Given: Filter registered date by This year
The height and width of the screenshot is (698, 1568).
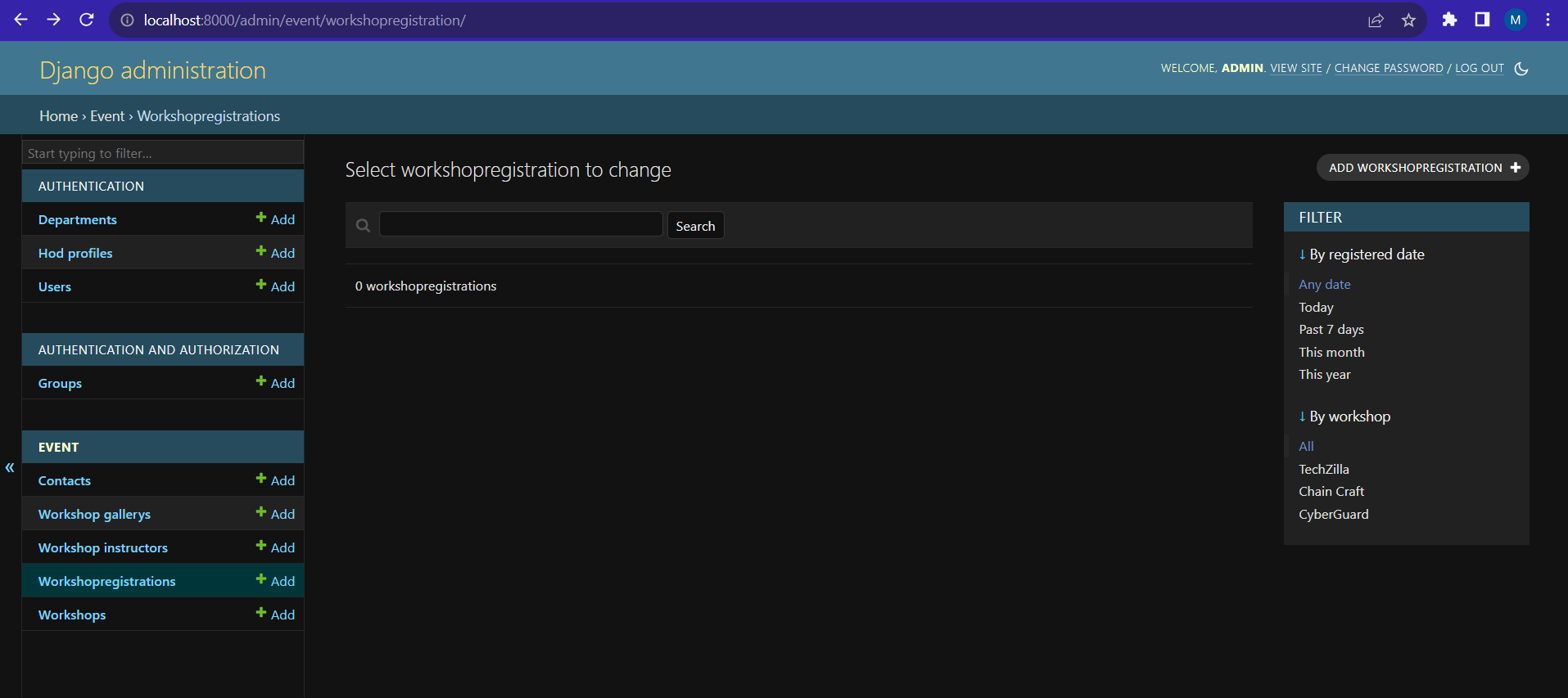Looking at the screenshot, I should coord(1324,375).
